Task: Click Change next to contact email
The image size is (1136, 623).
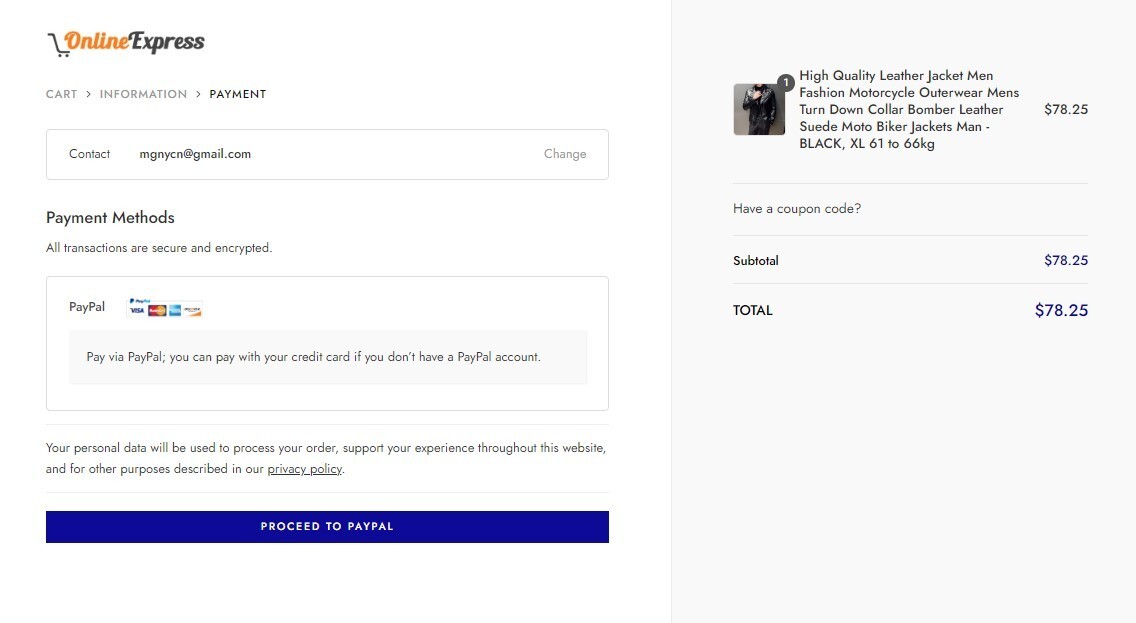Action: [x=565, y=154]
